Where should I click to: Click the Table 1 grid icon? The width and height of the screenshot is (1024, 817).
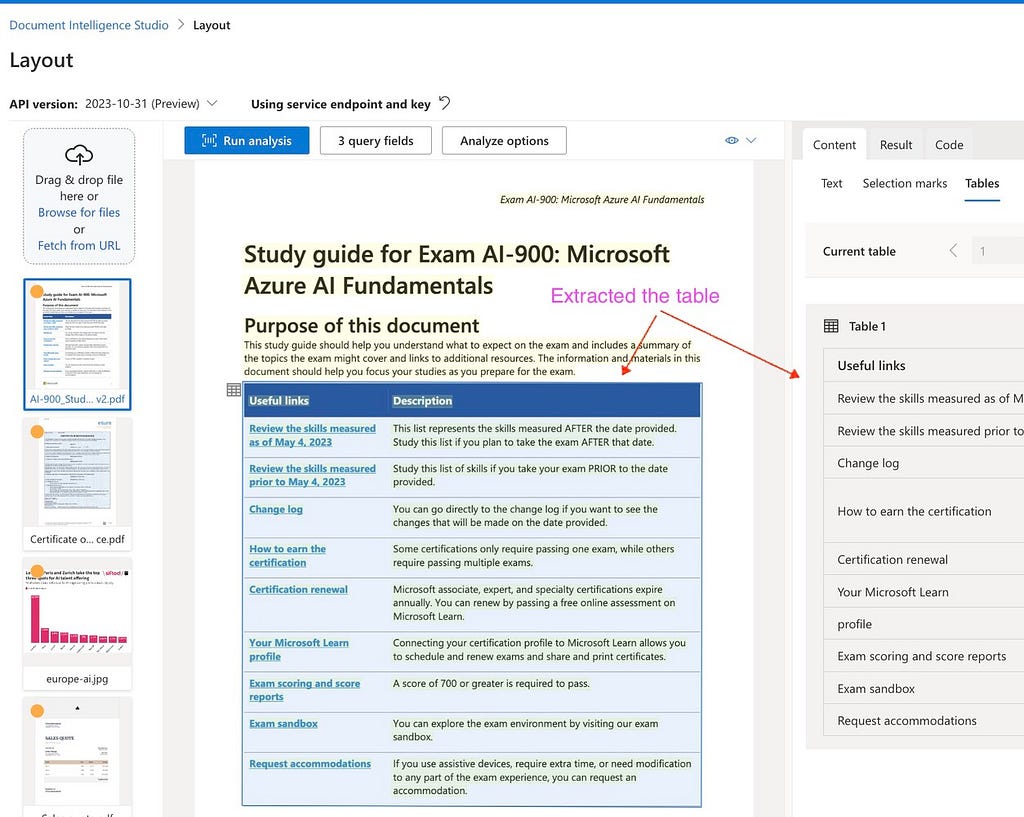click(x=831, y=326)
